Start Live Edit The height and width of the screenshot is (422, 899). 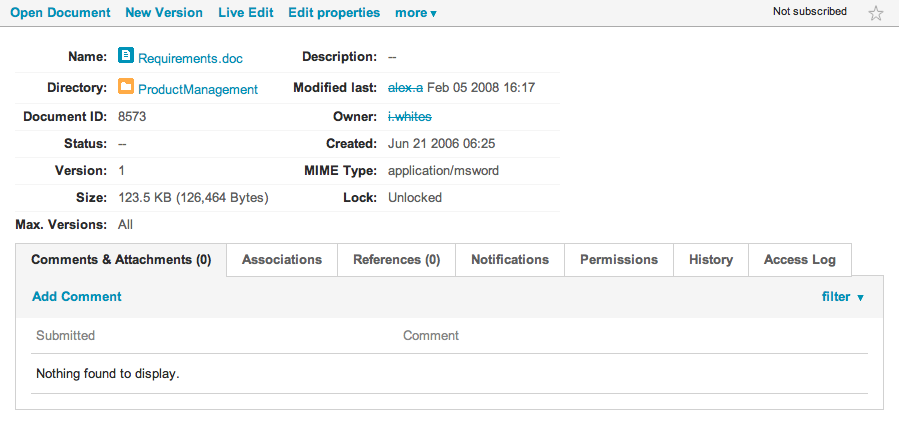246,13
